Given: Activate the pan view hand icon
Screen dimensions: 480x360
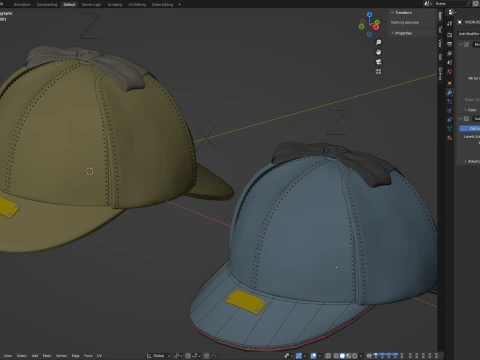Looking at the screenshot, I should 378,52.
